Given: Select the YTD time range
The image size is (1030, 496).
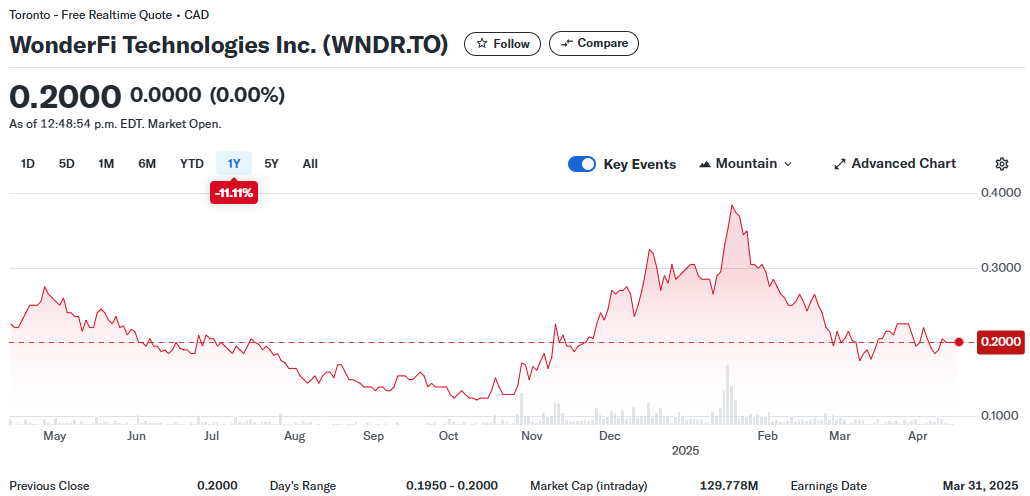Looking at the screenshot, I should 192,164.
